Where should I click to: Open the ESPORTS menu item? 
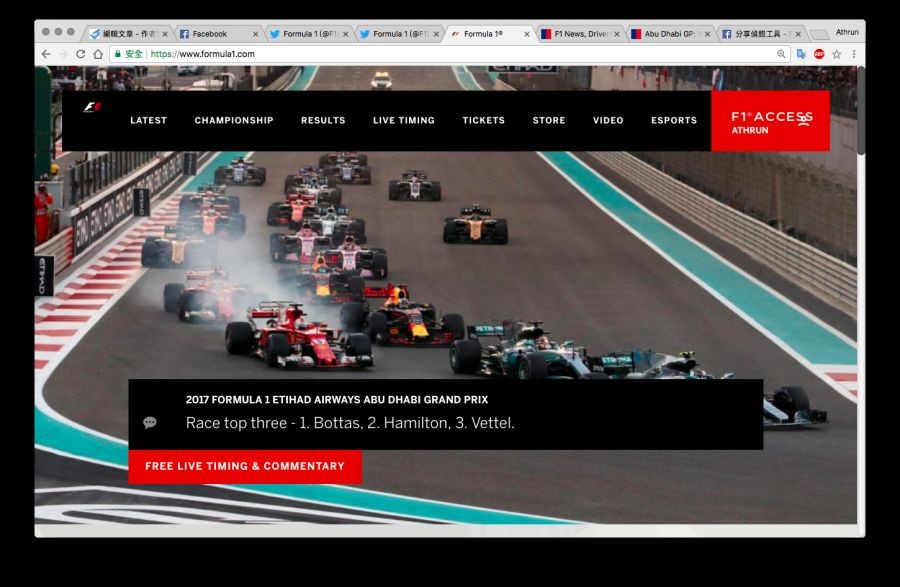[674, 120]
